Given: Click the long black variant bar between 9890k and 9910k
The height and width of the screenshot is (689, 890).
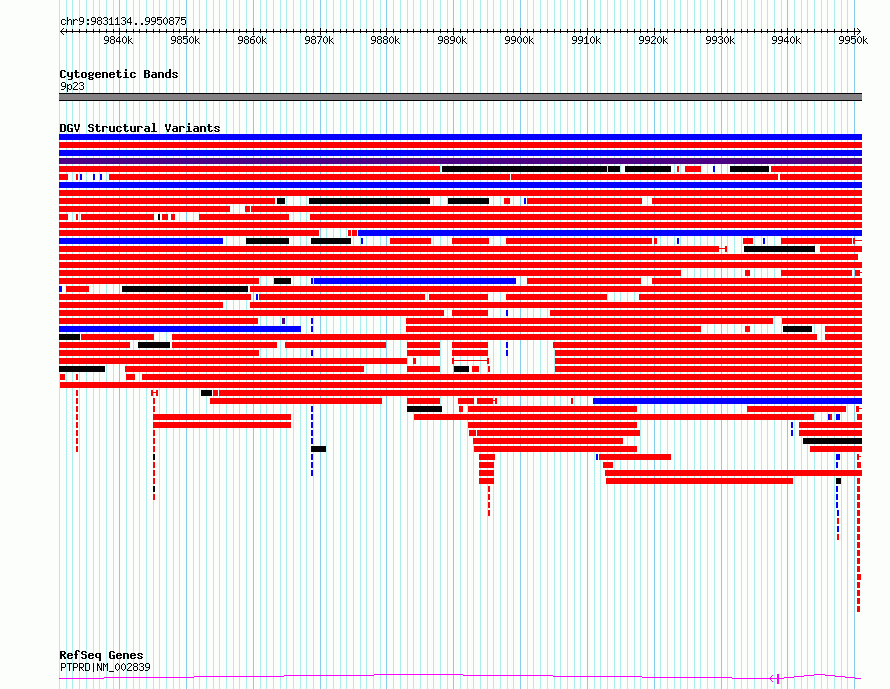Looking at the screenshot, I should click(524, 169).
